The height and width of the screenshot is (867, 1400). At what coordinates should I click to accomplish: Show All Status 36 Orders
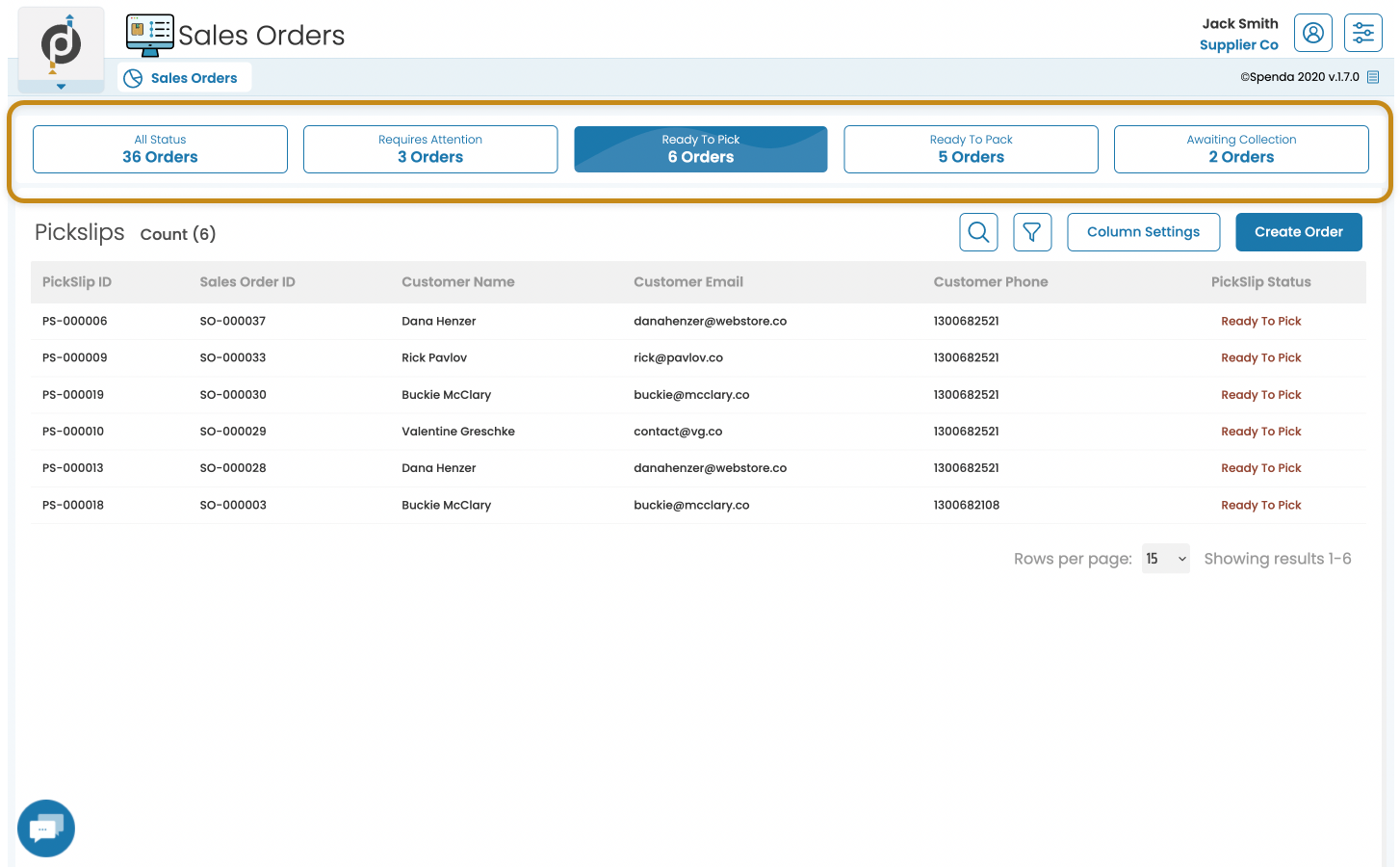pos(160,149)
